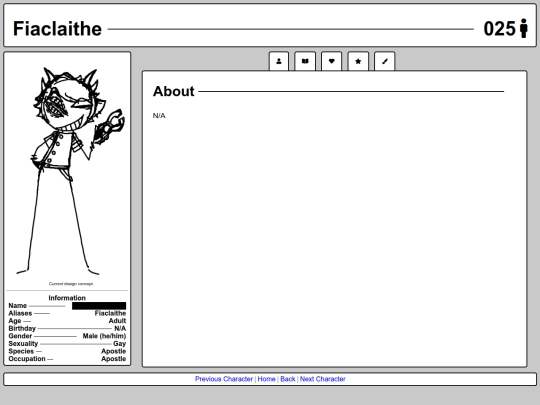
Task: Click the Fiaclaithe page title
Action: click(x=57, y=29)
